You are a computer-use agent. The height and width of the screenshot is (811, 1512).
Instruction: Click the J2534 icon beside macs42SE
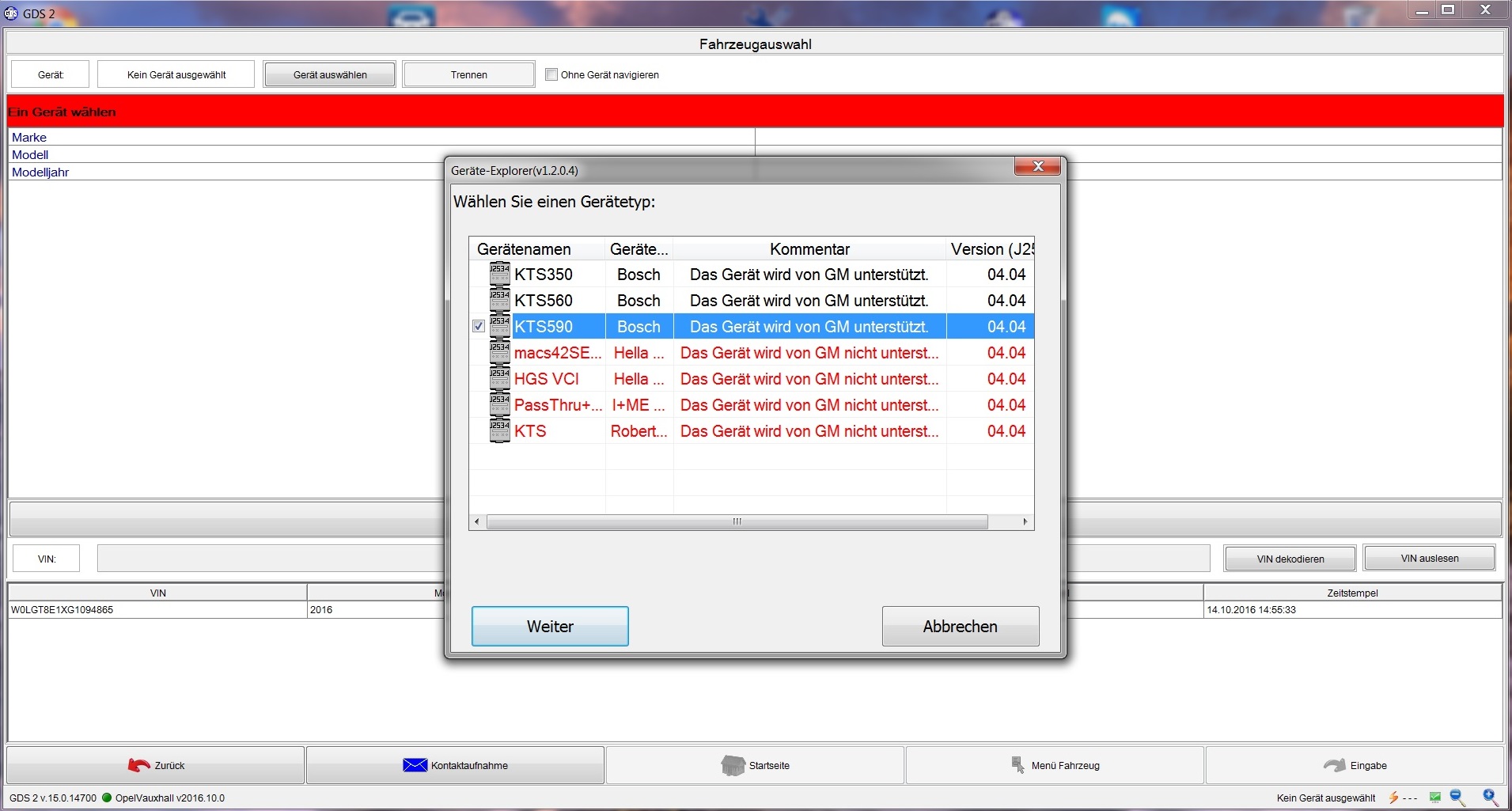coord(499,353)
